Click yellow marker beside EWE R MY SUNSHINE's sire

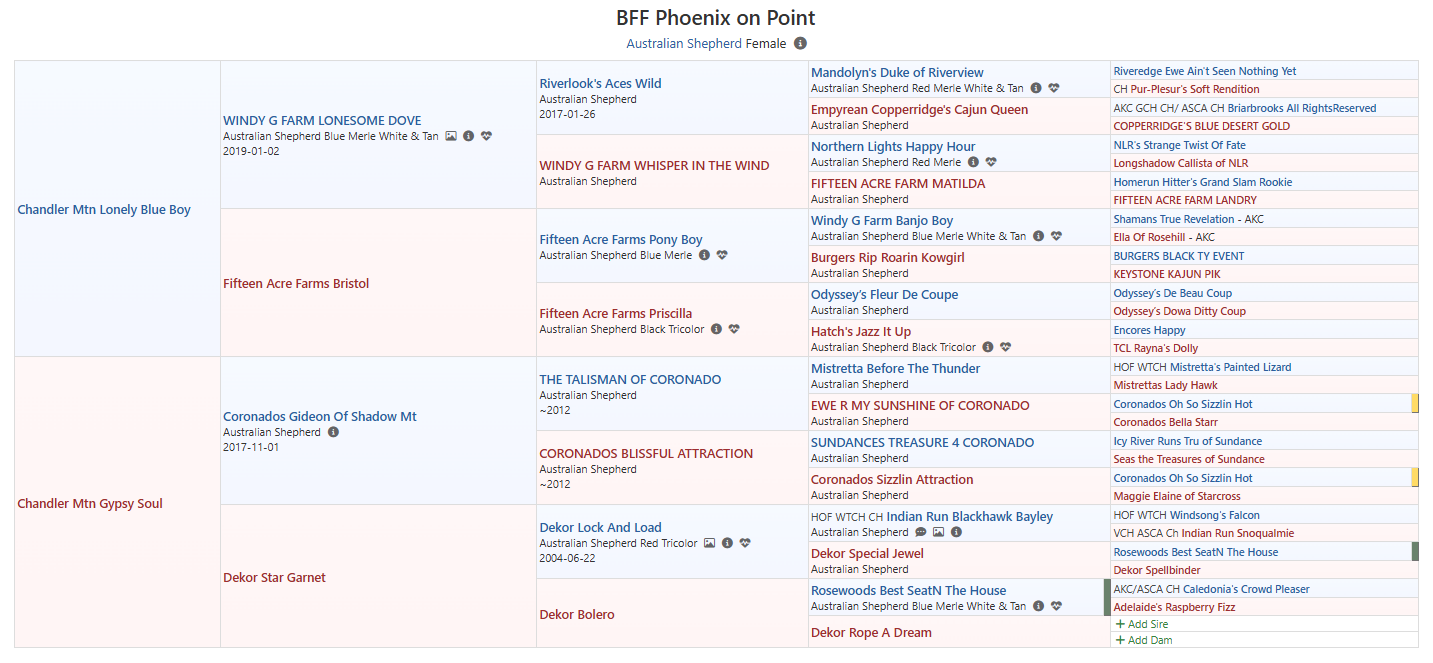(1415, 404)
